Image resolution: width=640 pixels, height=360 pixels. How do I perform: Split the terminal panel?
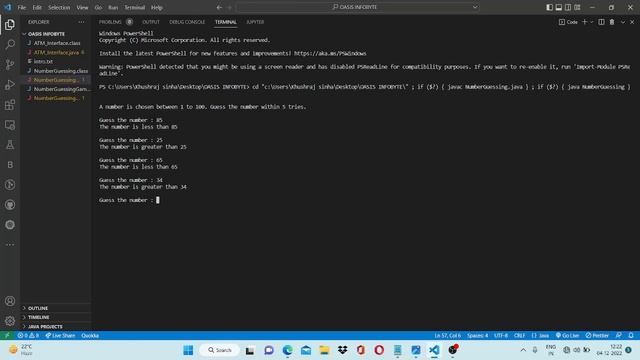coord(601,22)
